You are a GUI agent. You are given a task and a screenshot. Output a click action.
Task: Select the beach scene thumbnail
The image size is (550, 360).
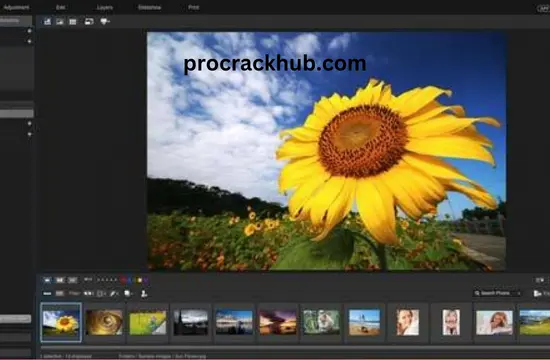click(364, 322)
